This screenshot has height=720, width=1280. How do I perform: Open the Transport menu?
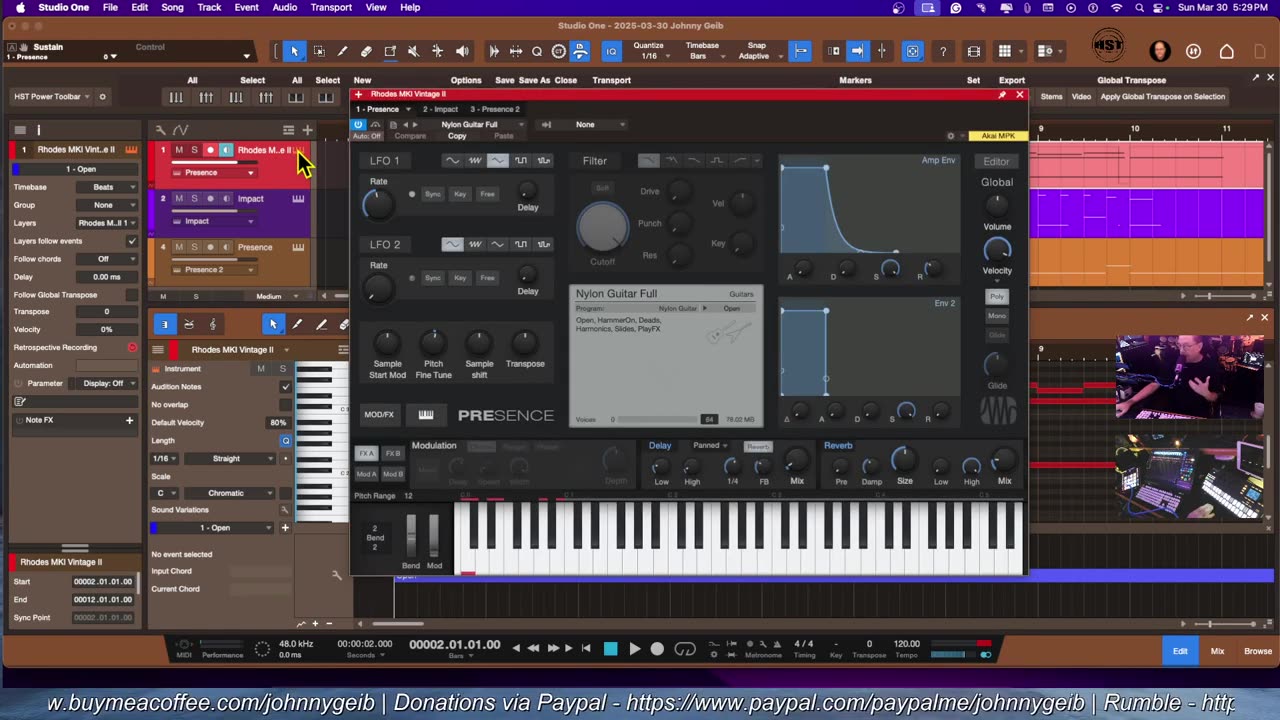(331, 7)
